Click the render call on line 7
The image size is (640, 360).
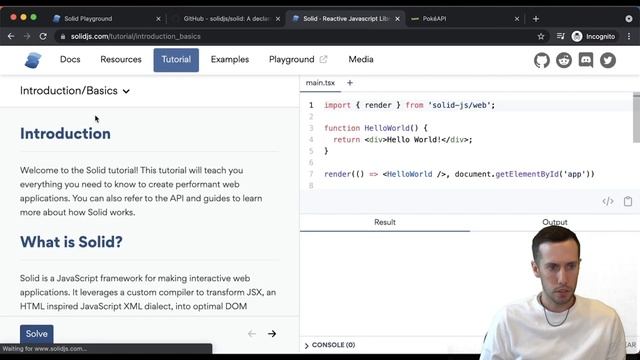[x=459, y=174]
